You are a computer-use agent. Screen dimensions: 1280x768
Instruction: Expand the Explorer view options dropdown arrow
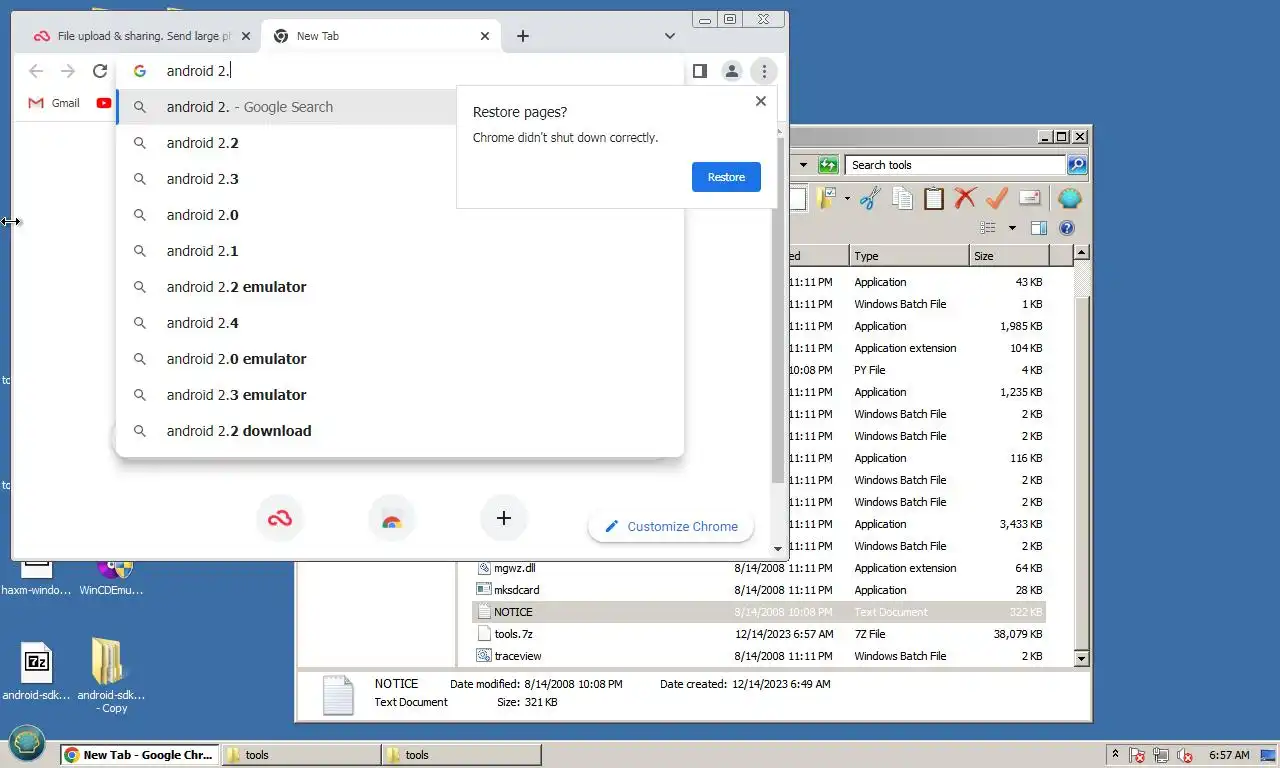[x=1012, y=228]
